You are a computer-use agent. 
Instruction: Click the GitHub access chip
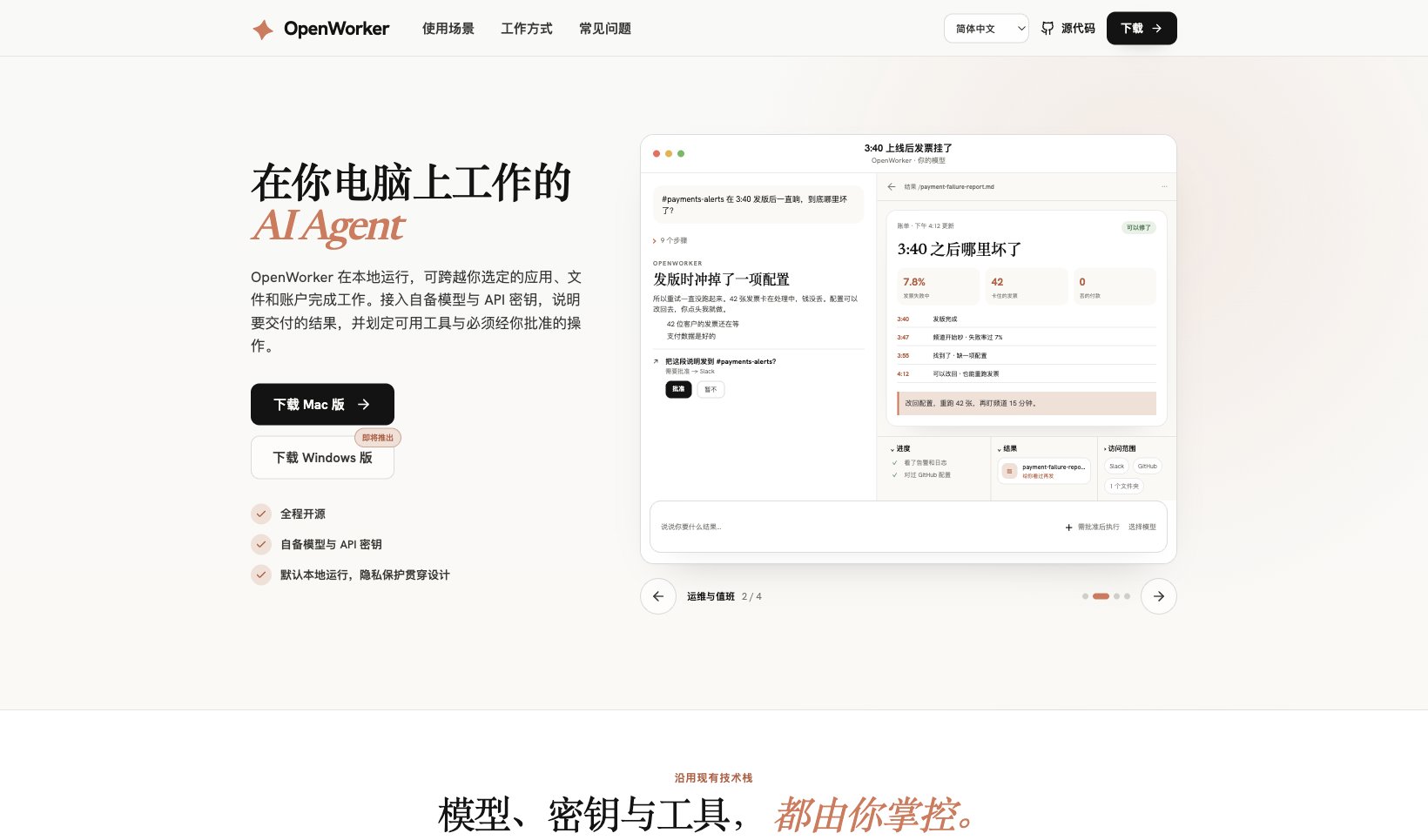tap(1147, 467)
